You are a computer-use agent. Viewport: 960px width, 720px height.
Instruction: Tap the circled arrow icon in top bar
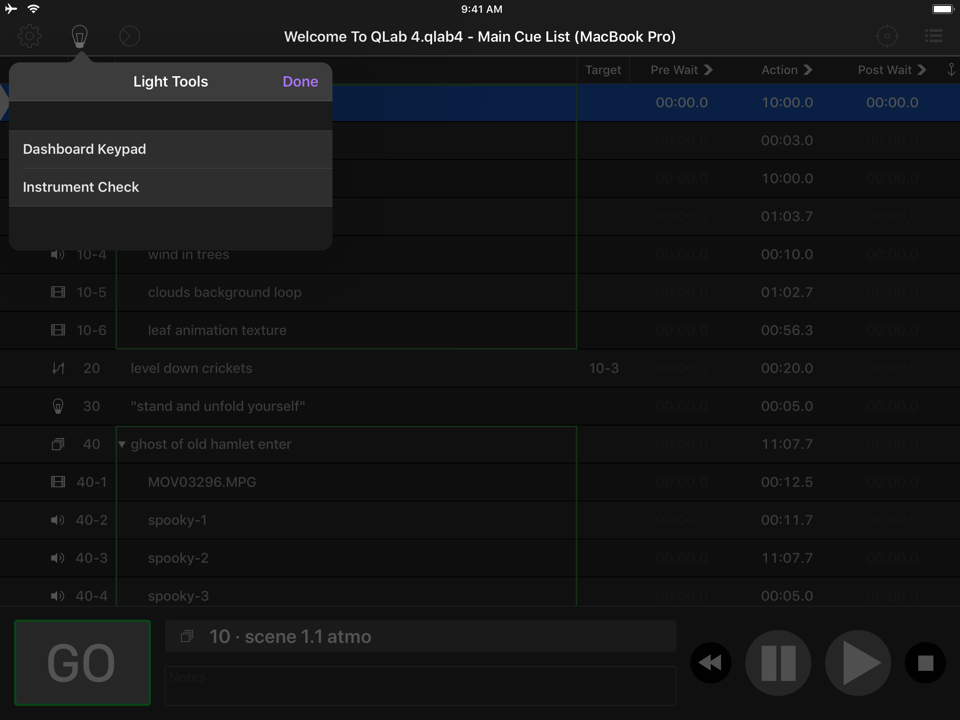click(129, 37)
